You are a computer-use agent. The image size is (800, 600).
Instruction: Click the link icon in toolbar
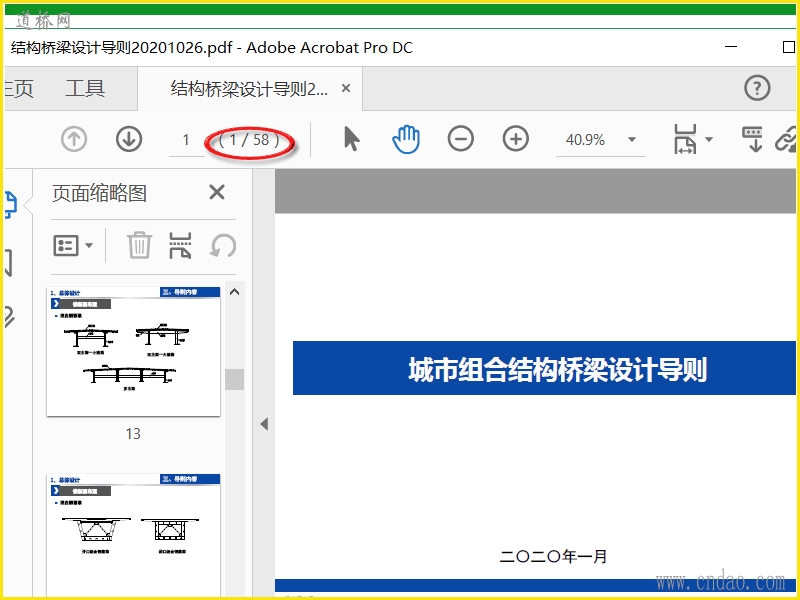coord(786,139)
